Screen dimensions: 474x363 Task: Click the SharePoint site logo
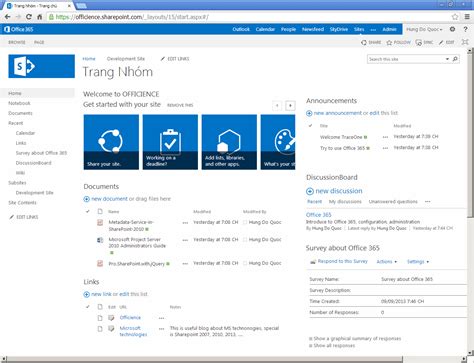point(41,66)
